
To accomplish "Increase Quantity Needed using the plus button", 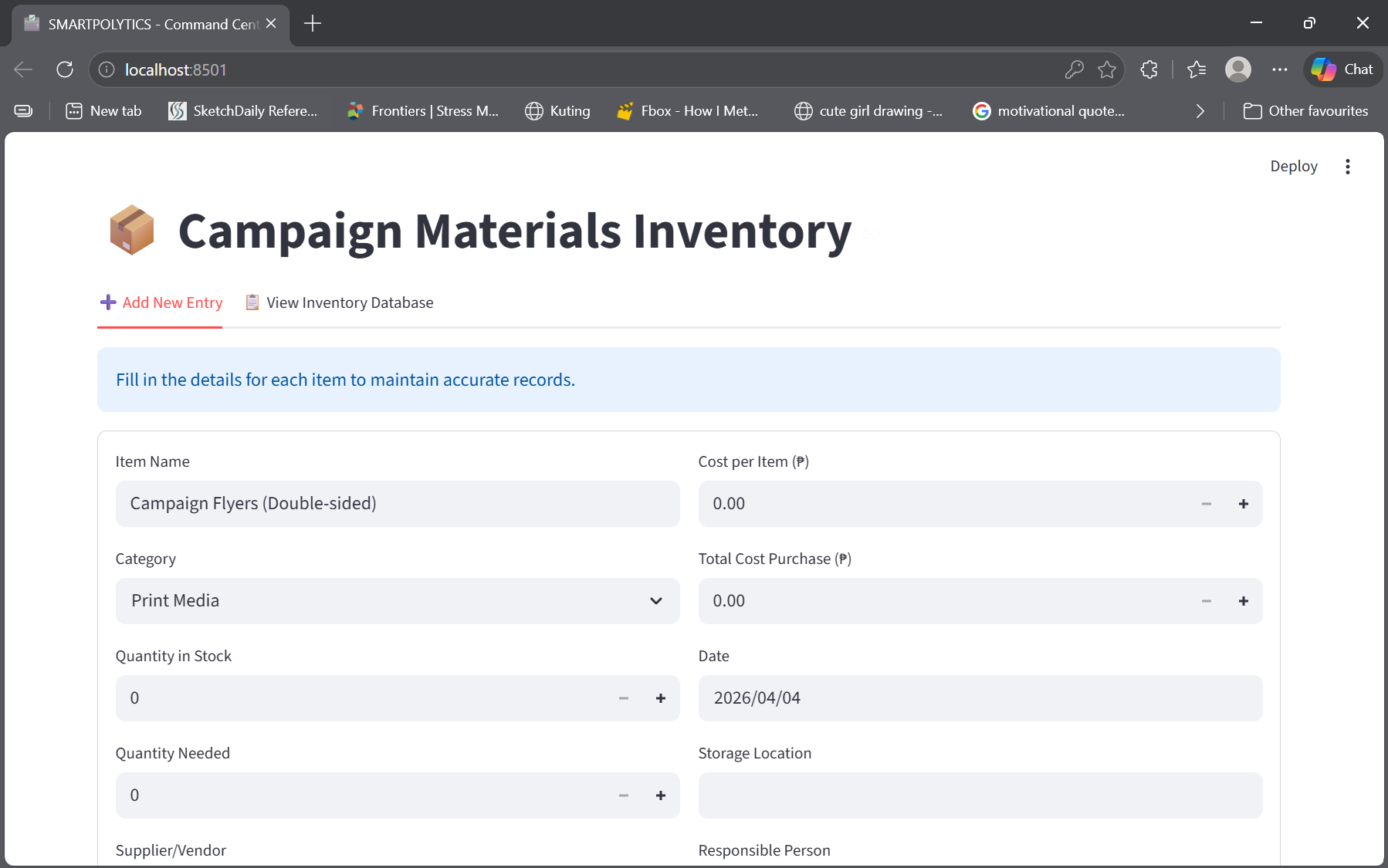I will [661, 795].
